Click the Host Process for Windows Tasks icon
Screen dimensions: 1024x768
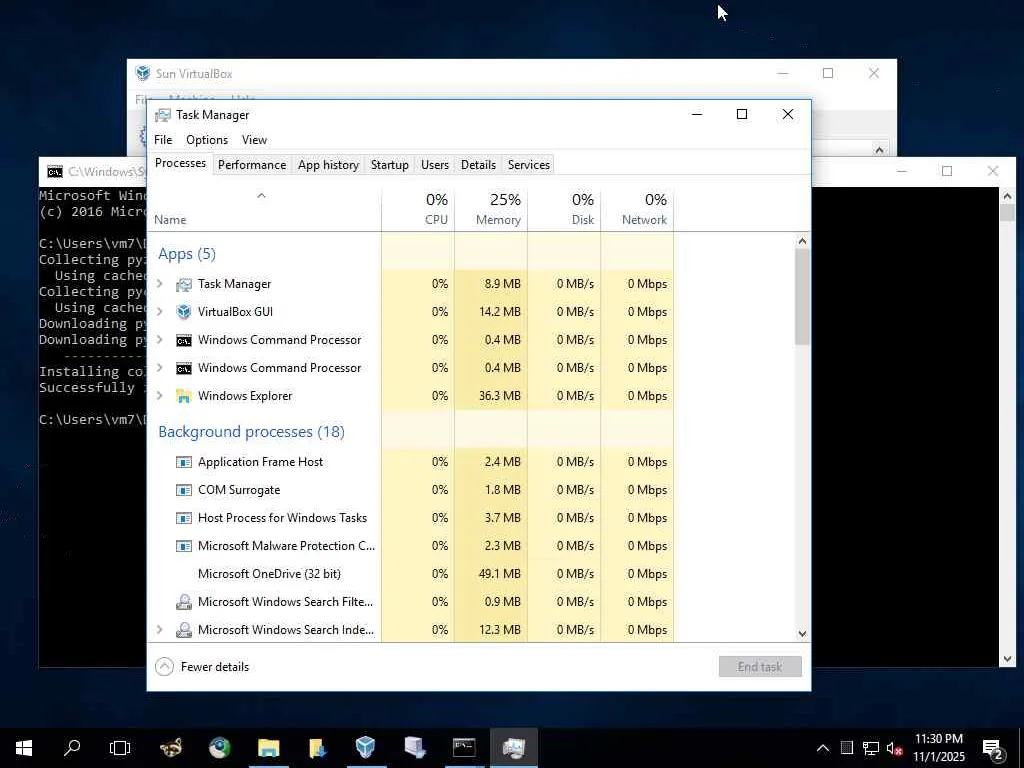(x=184, y=519)
